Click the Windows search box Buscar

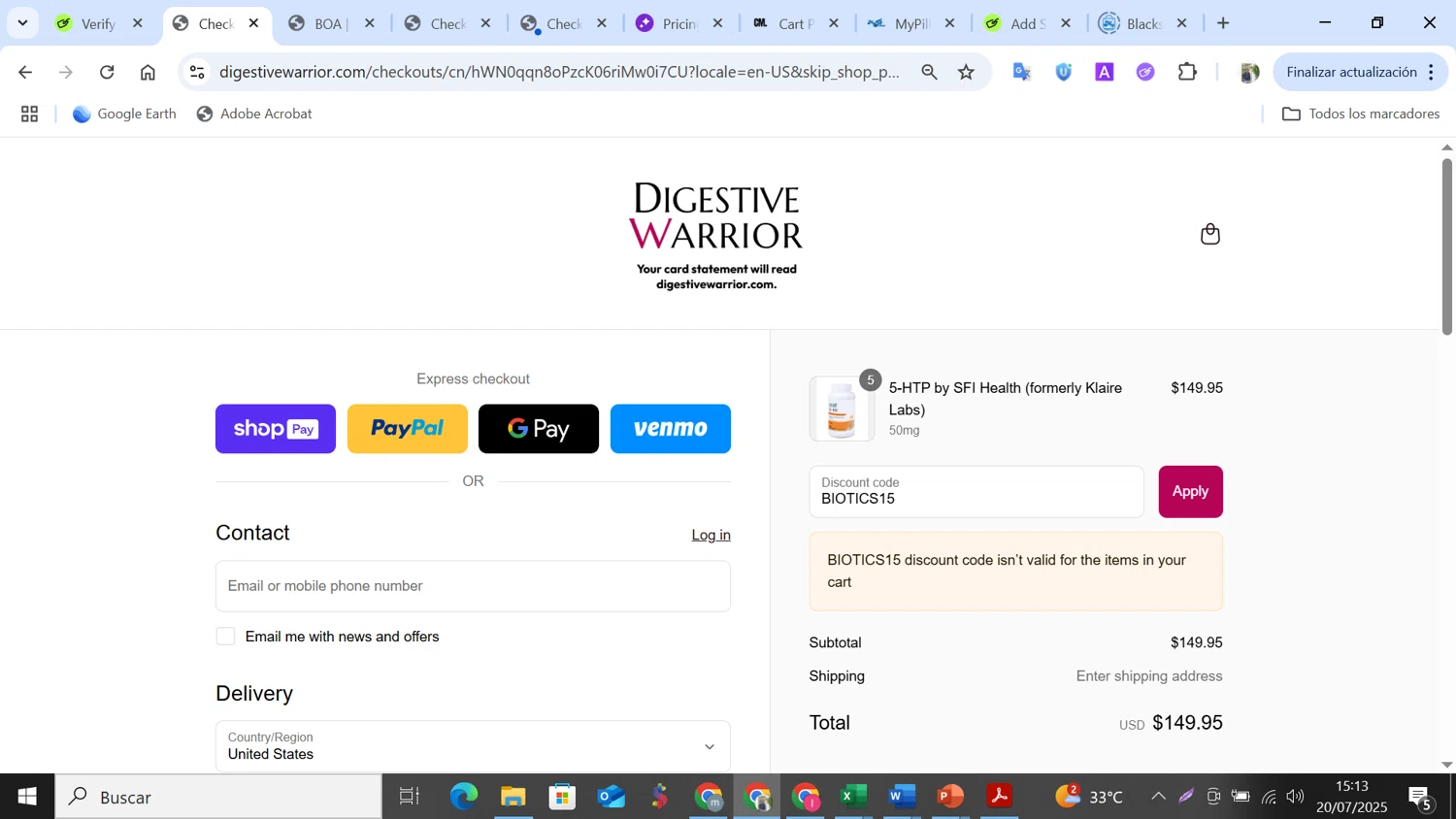pos(219,797)
